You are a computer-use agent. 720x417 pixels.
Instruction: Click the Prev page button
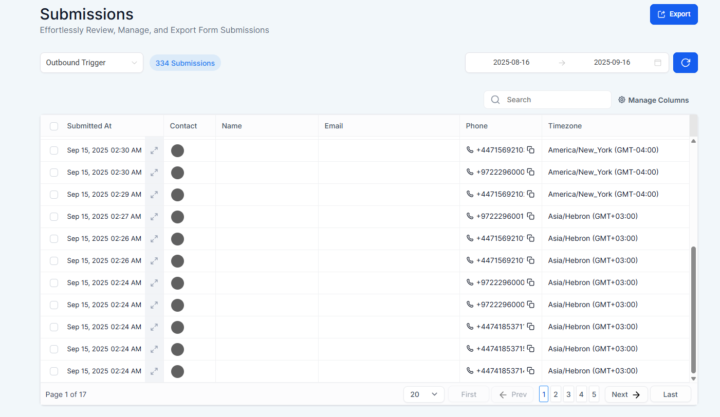(x=512, y=394)
